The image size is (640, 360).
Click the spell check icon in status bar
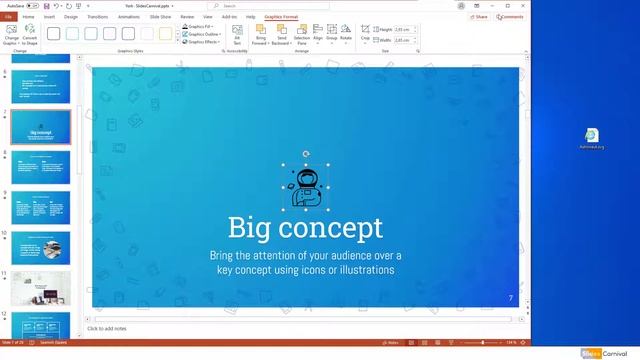(x=31, y=342)
